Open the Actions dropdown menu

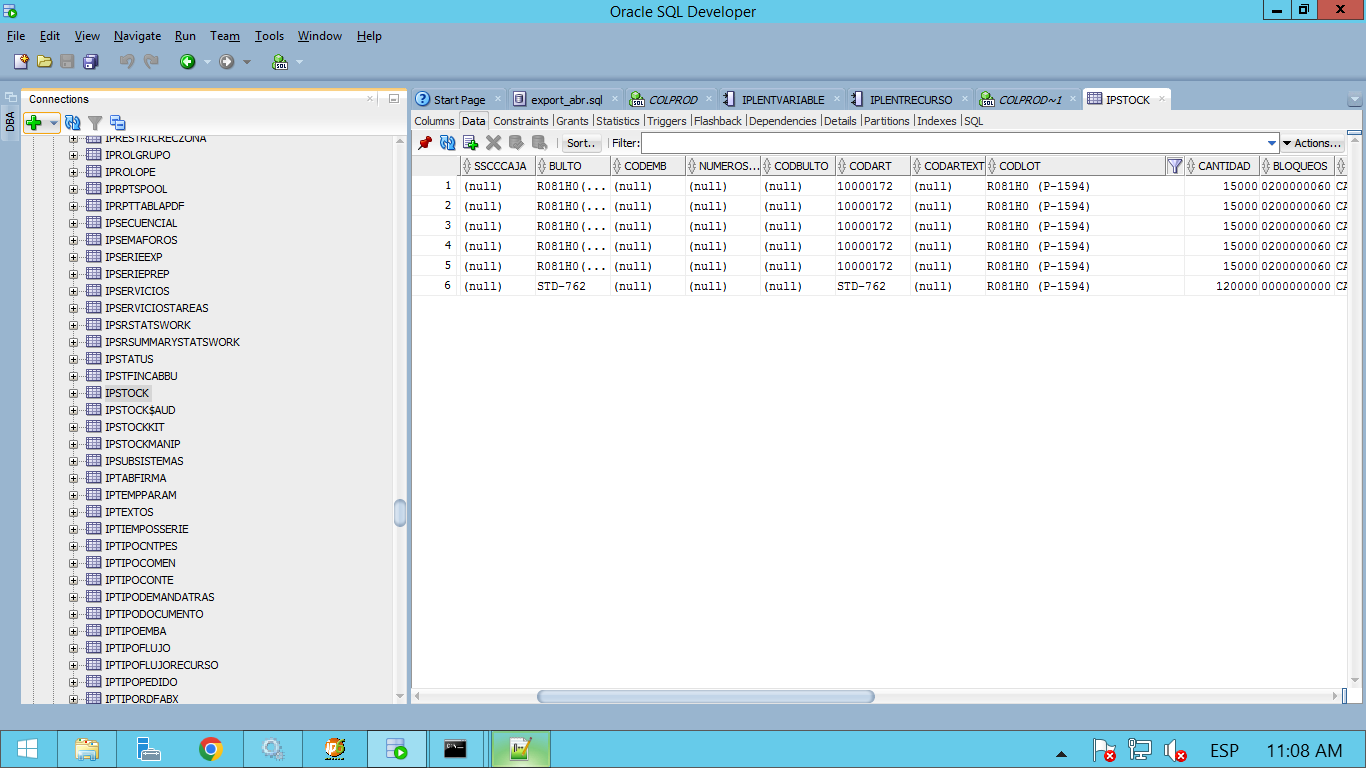tap(1313, 143)
